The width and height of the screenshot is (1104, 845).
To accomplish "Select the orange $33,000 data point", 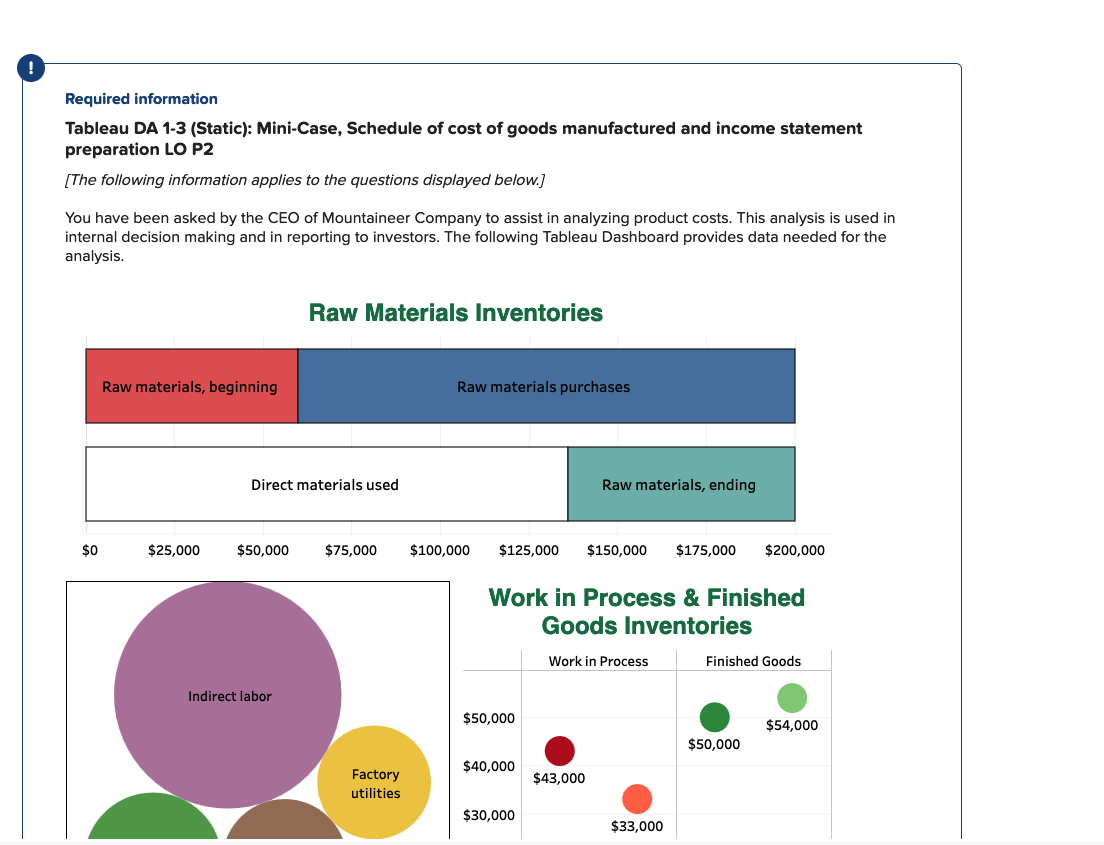I will click(x=636, y=798).
